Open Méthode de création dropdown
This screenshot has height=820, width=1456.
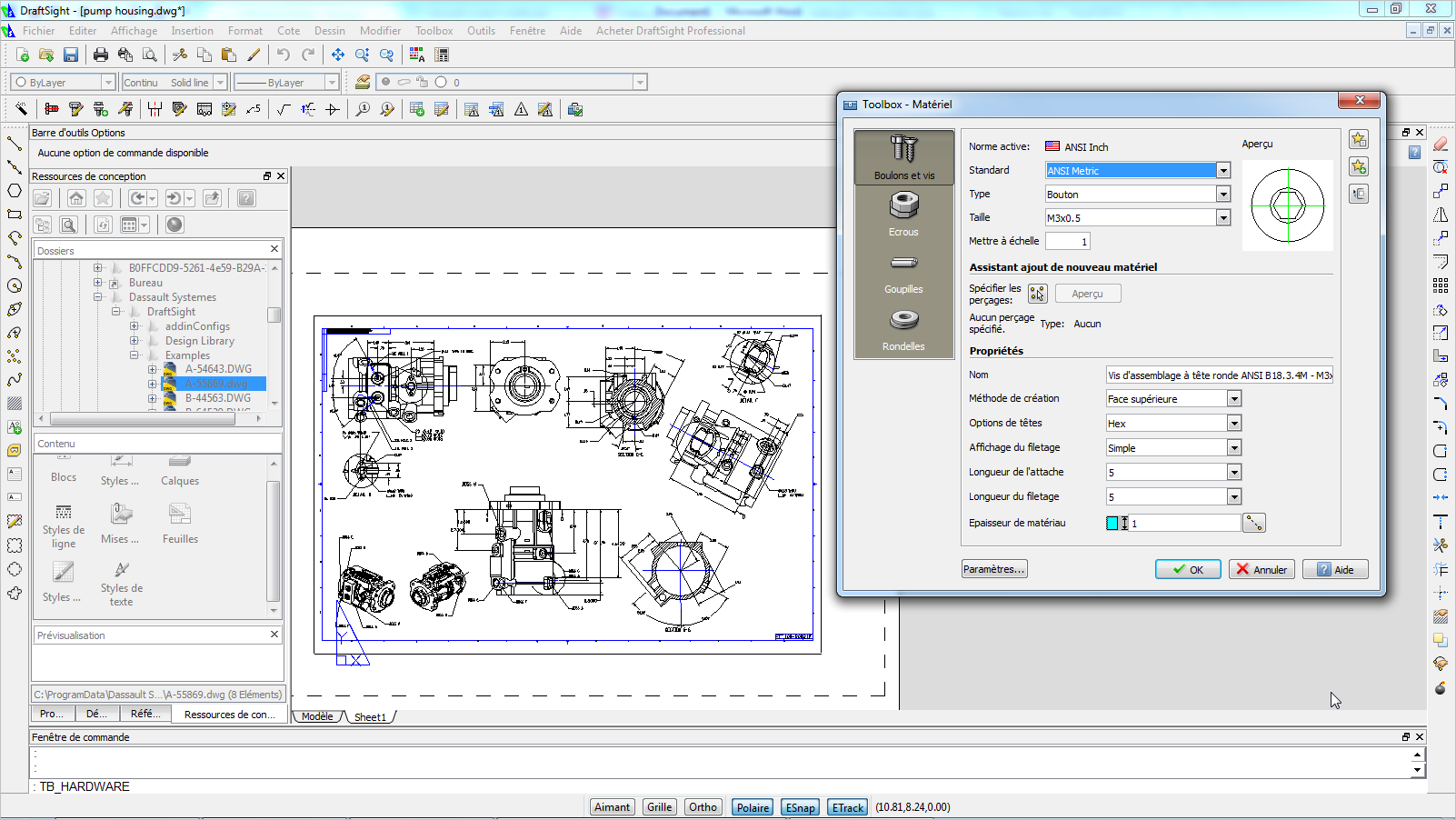1234,398
